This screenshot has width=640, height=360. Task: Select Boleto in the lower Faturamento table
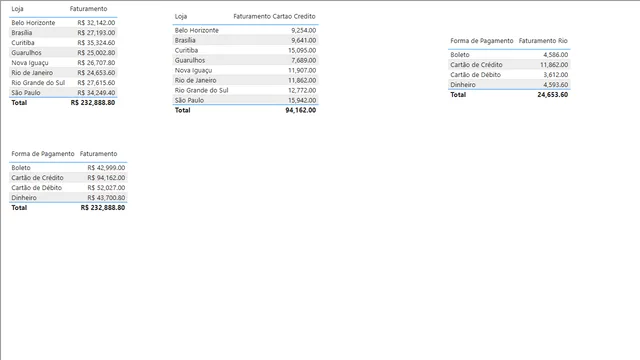(x=21, y=168)
